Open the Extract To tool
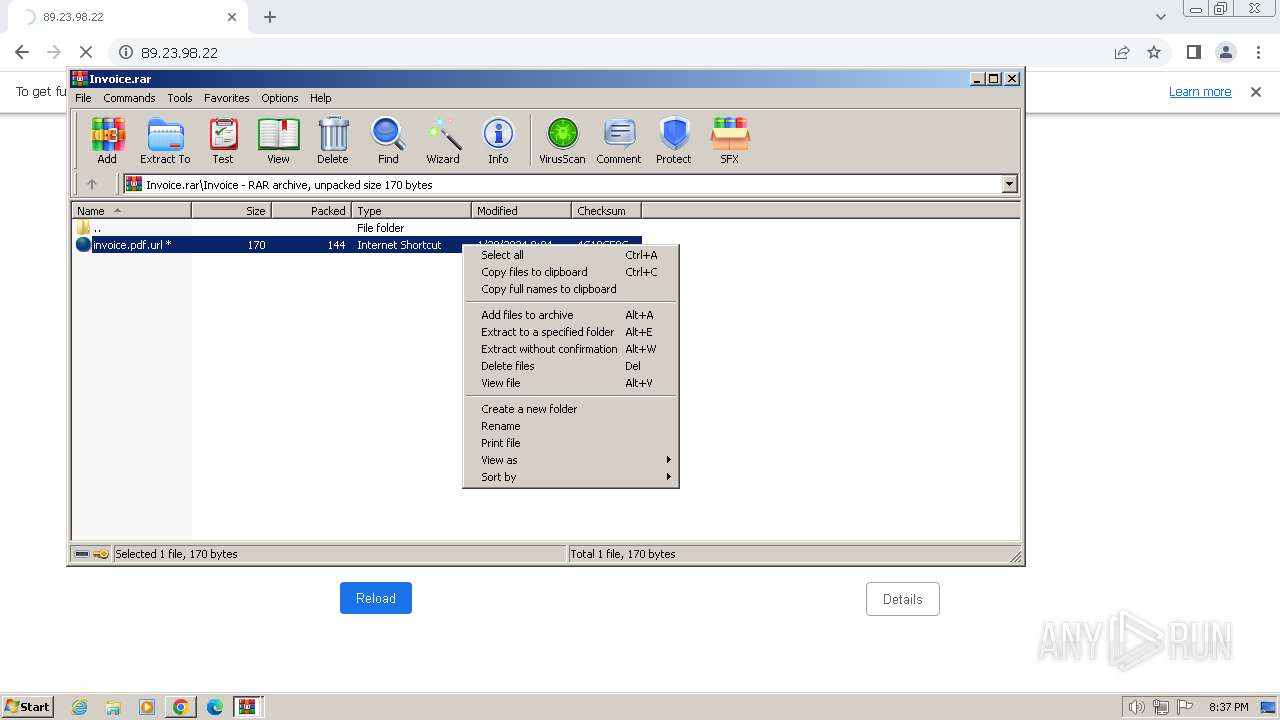The image size is (1280, 720). coord(165,140)
